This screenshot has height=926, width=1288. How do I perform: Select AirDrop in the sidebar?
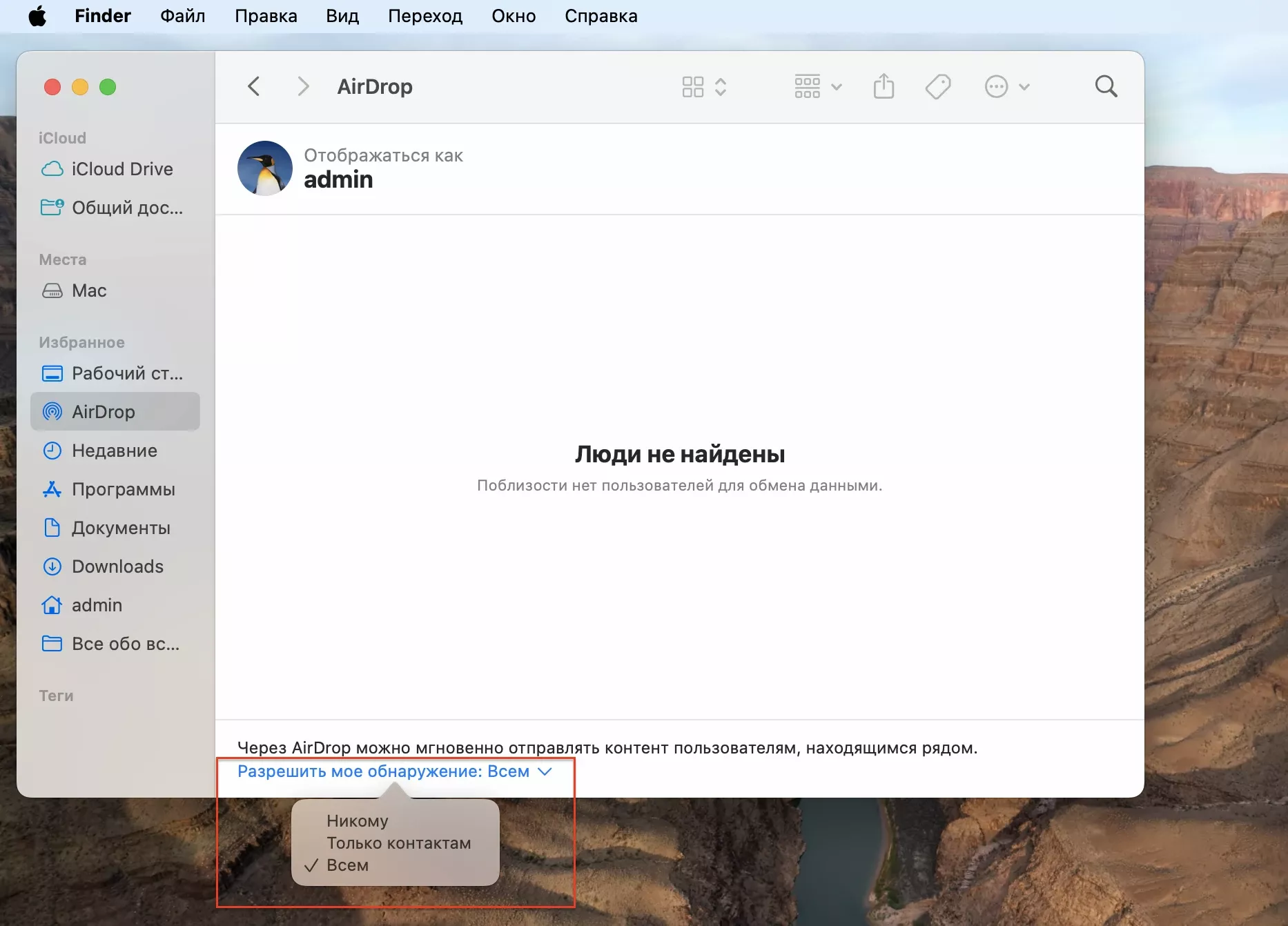[x=115, y=412]
